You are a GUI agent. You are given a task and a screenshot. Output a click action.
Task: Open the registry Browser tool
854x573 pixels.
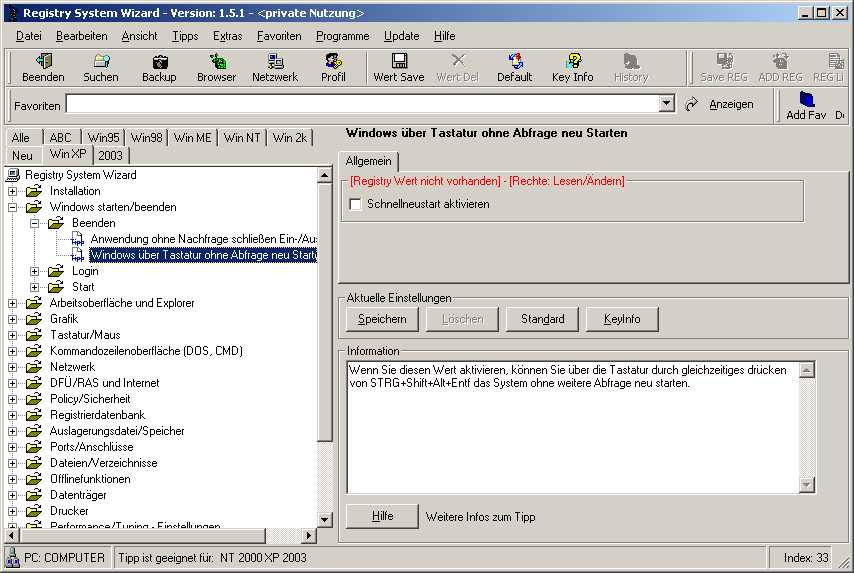tap(217, 61)
